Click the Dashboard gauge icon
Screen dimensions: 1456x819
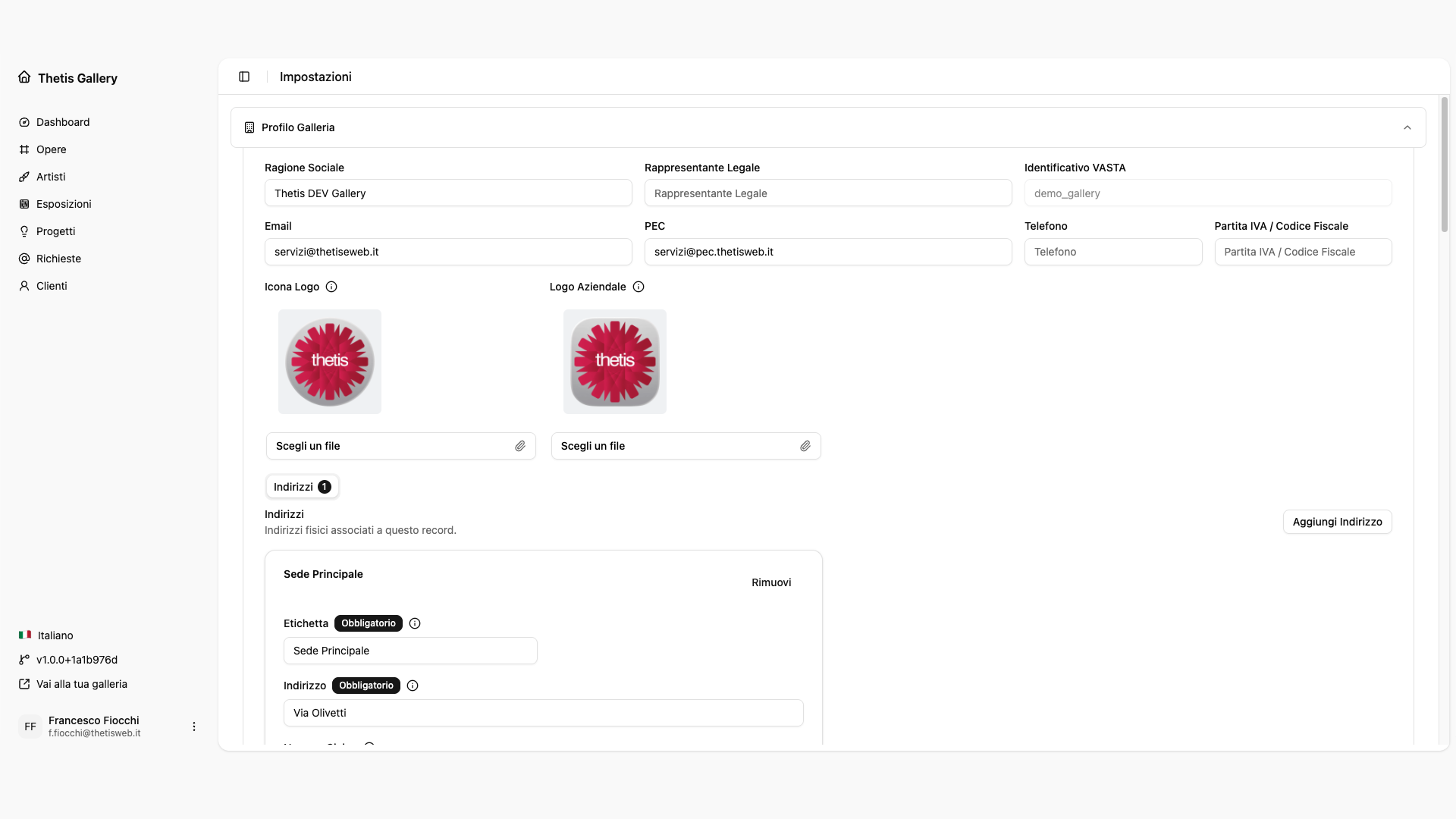pyautogui.click(x=24, y=122)
